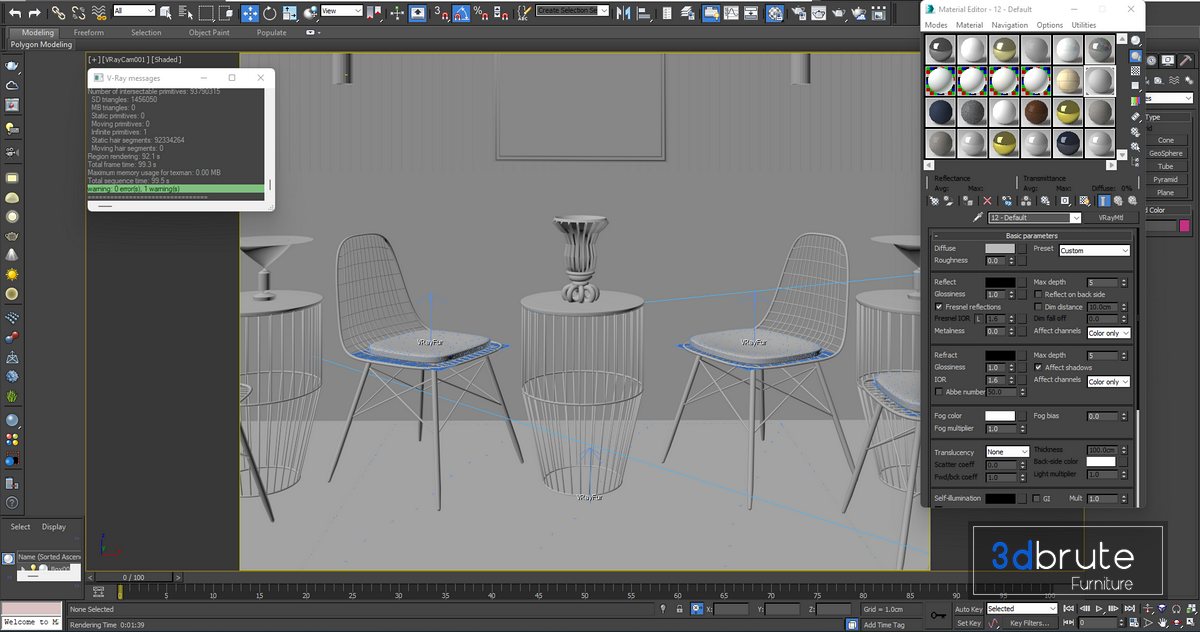Select the Select and Move tool

point(249,13)
